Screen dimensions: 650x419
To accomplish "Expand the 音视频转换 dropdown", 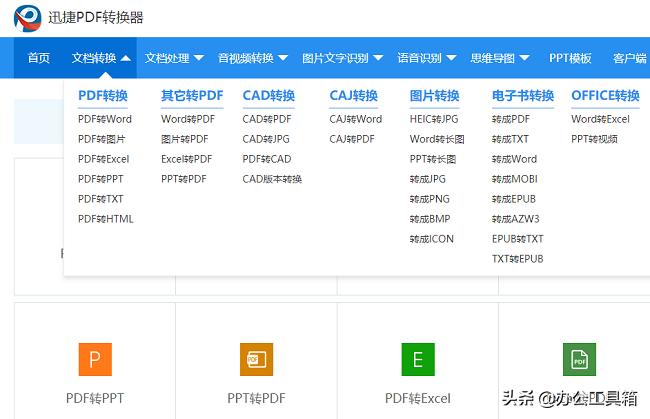I will coord(283,58).
